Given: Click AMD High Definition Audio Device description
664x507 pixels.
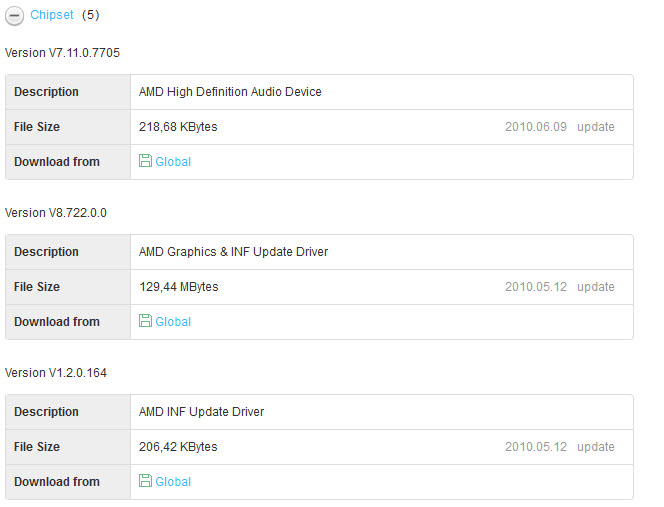Looking at the screenshot, I should point(230,92).
